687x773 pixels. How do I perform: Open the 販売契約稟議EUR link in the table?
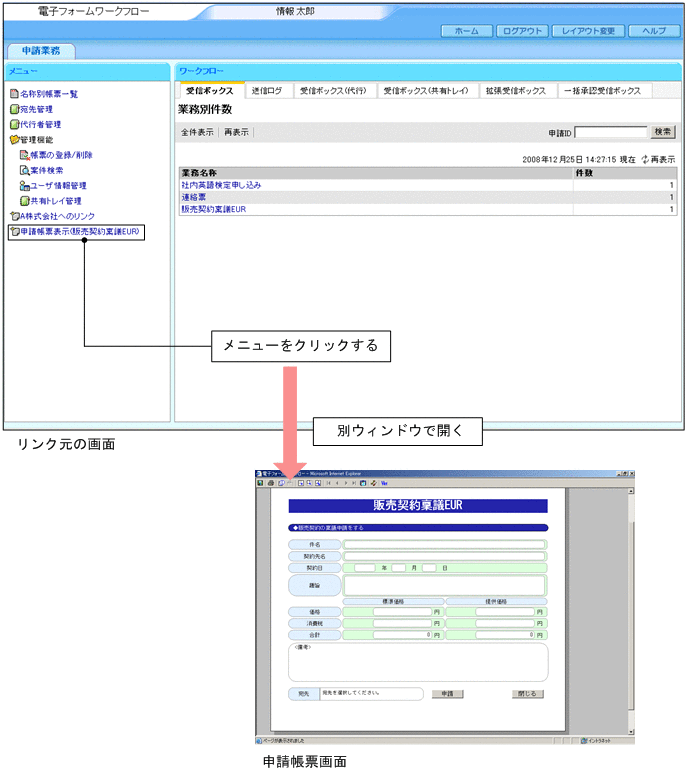(214, 209)
